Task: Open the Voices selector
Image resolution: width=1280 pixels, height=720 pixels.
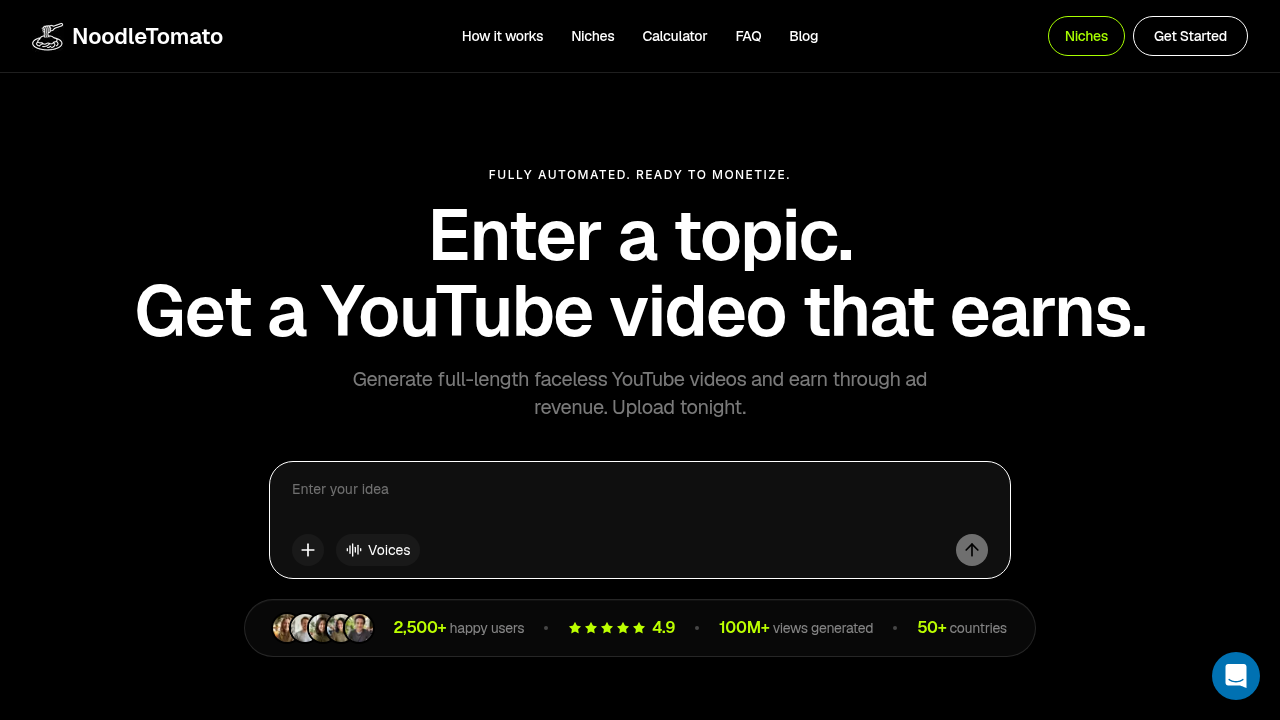Action: coord(378,550)
